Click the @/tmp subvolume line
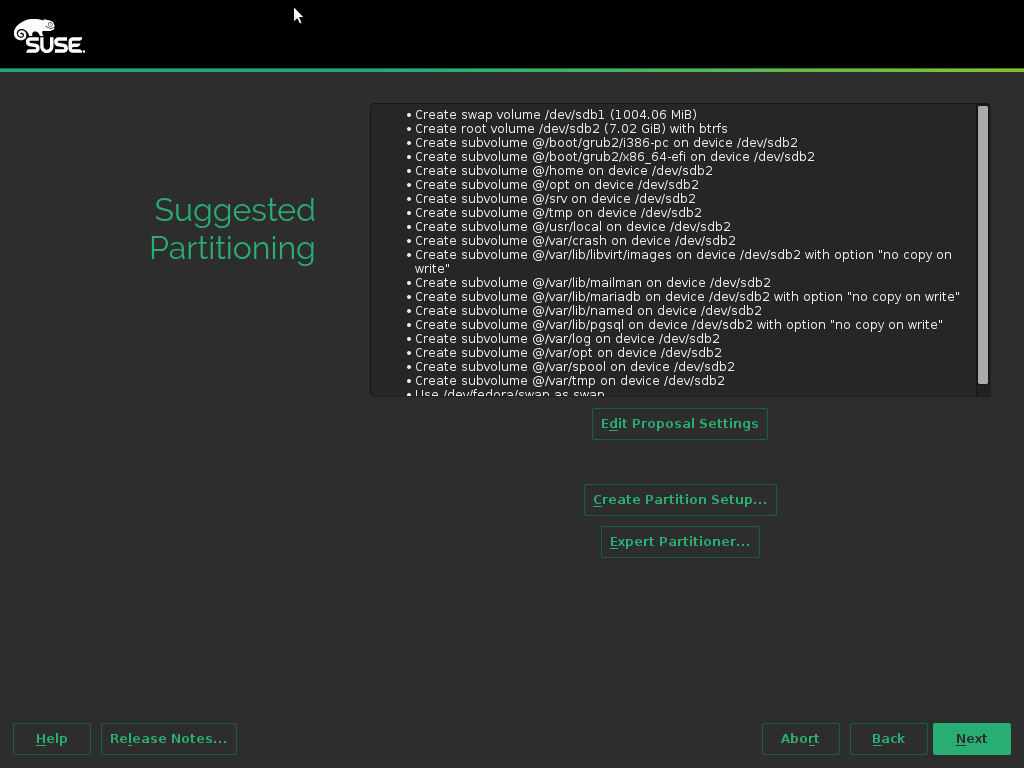 [x=558, y=213]
